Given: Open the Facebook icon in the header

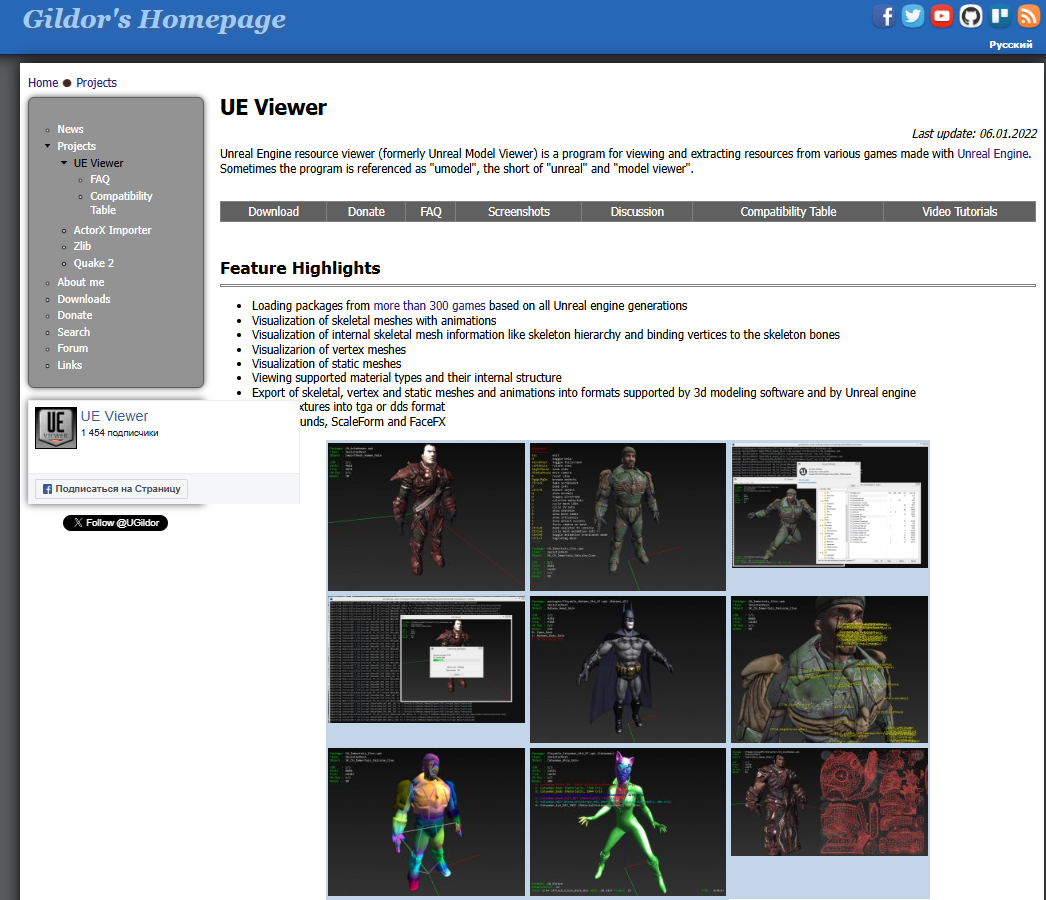Looking at the screenshot, I should click(x=884, y=16).
